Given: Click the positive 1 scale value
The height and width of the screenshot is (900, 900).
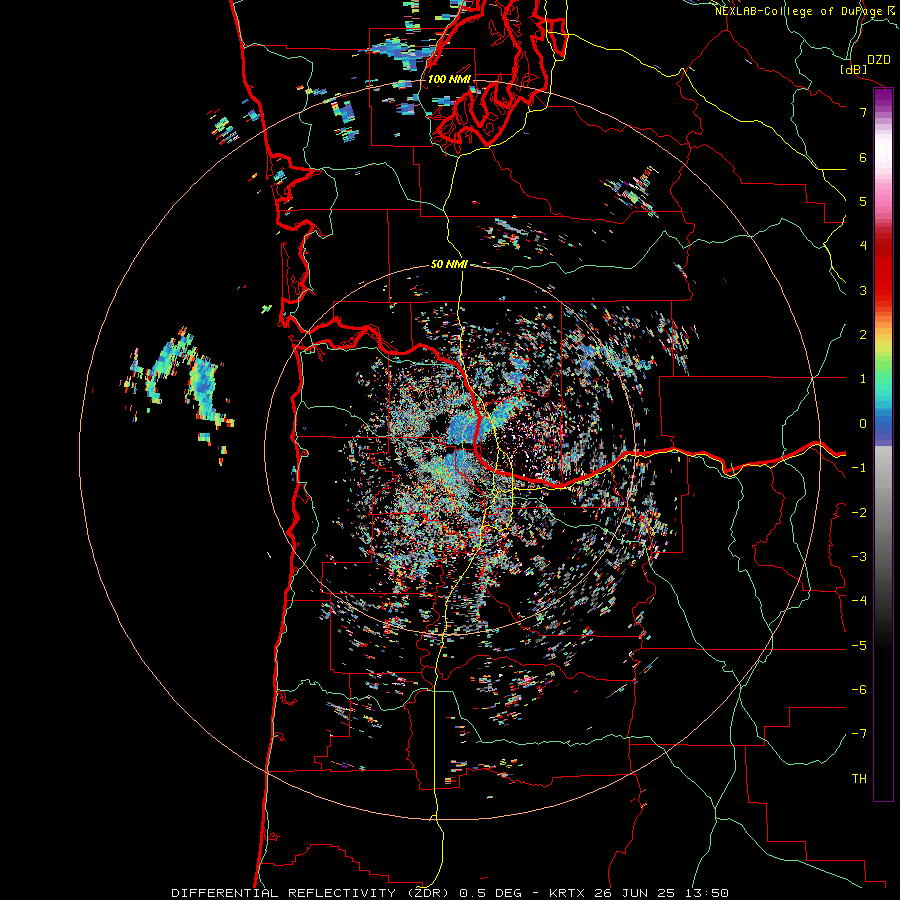Looking at the screenshot, I should pyautogui.click(x=863, y=379).
